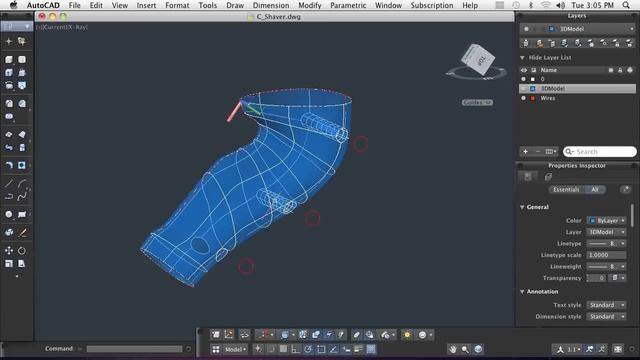Toggle visibility of the 3DModel layer
Image resolution: width=640 pixels, height=360 pixels.
pos(524,89)
